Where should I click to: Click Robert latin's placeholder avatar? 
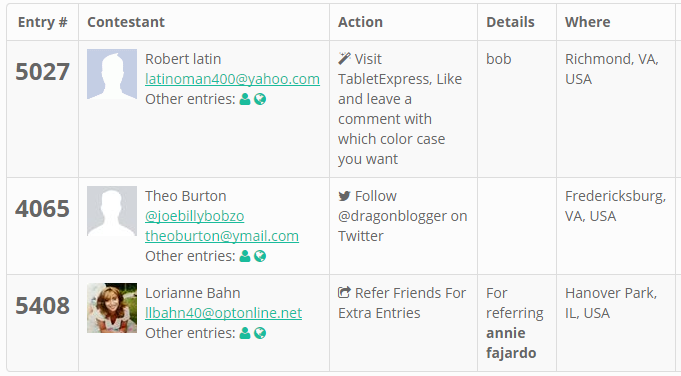[x=112, y=74]
